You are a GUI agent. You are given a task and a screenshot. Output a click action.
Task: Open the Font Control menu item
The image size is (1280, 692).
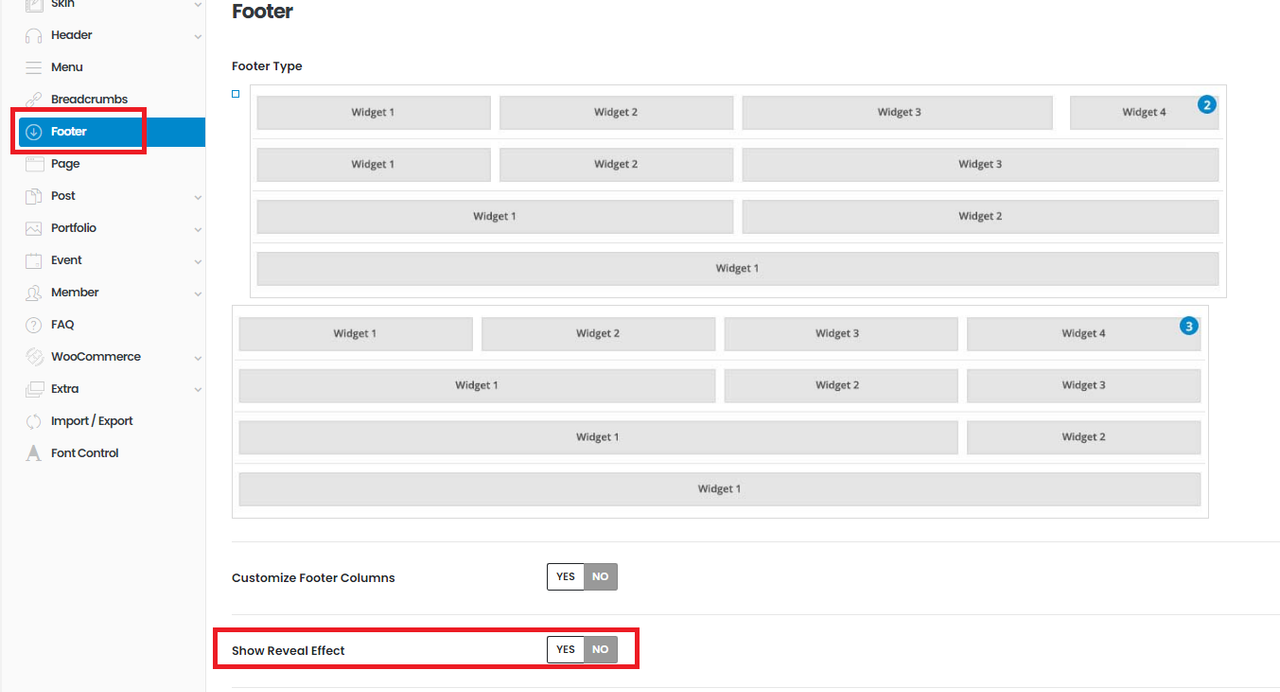coord(84,453)
